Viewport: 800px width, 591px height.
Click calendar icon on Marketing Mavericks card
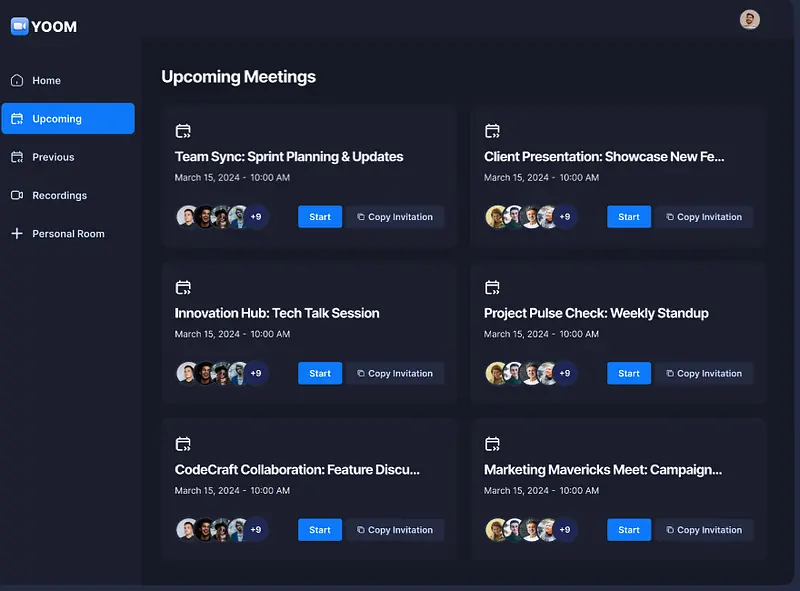pyautogui.click(x=492, y=444)
